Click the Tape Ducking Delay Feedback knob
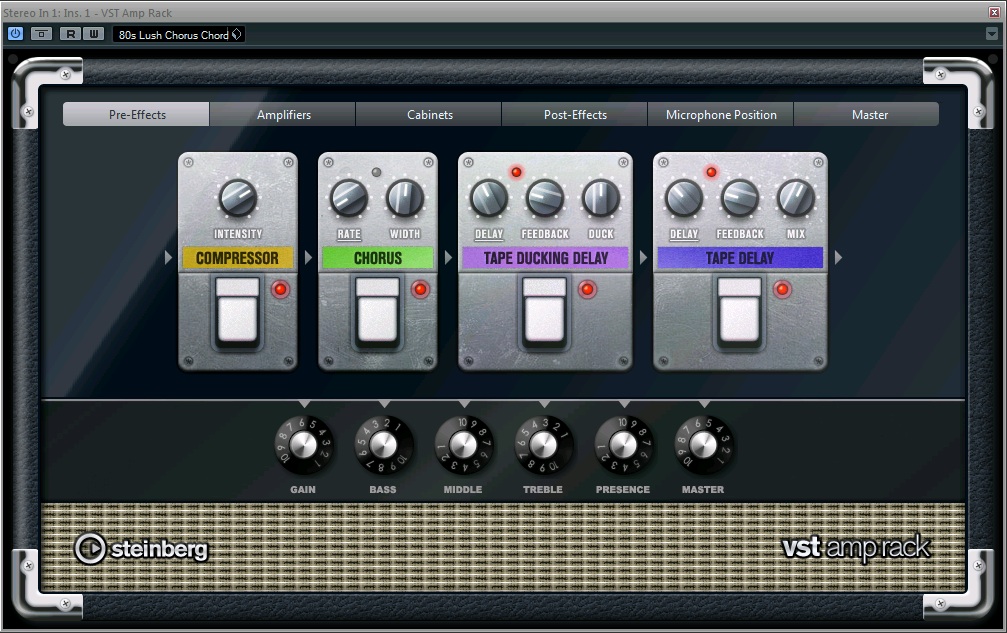Image resolution: width=1007 pixels, height=633 pixels. click(545, 198)
